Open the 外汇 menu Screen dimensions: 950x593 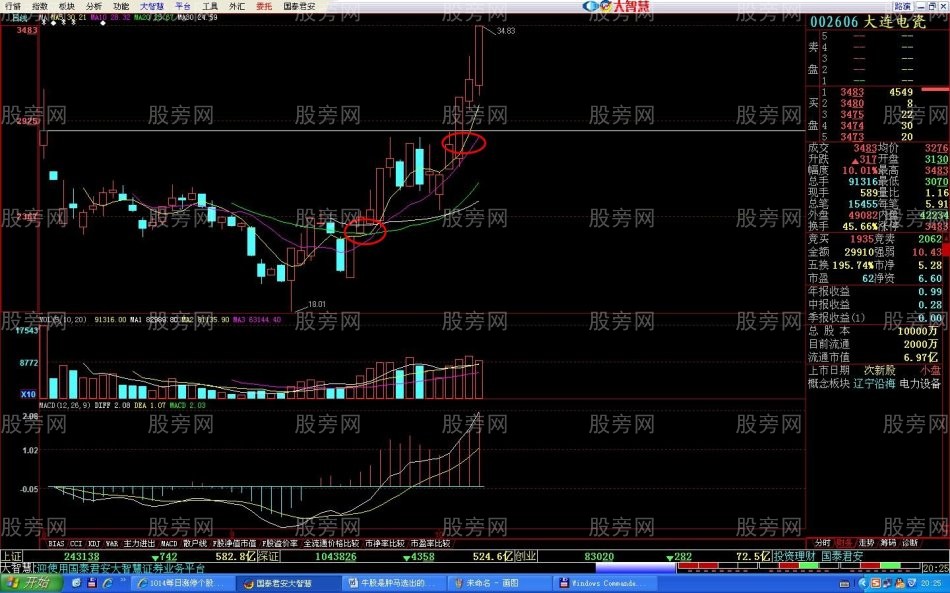[x=237, y=6]
